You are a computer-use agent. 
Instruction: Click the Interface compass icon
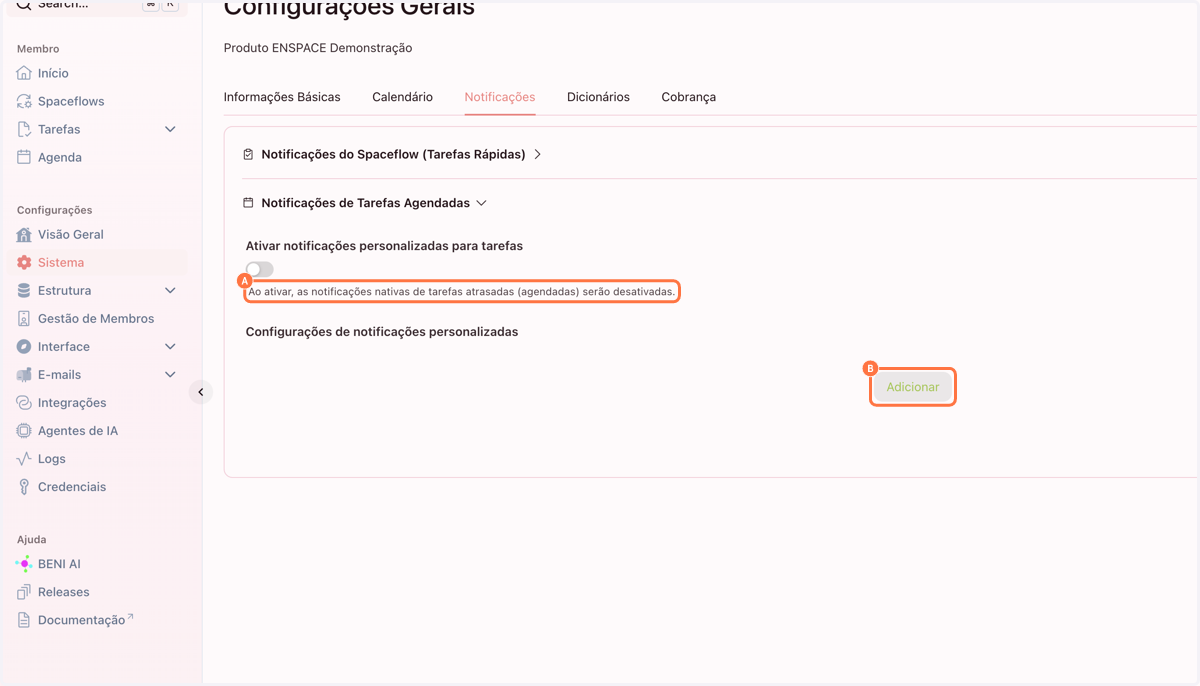tap(25, 346)
